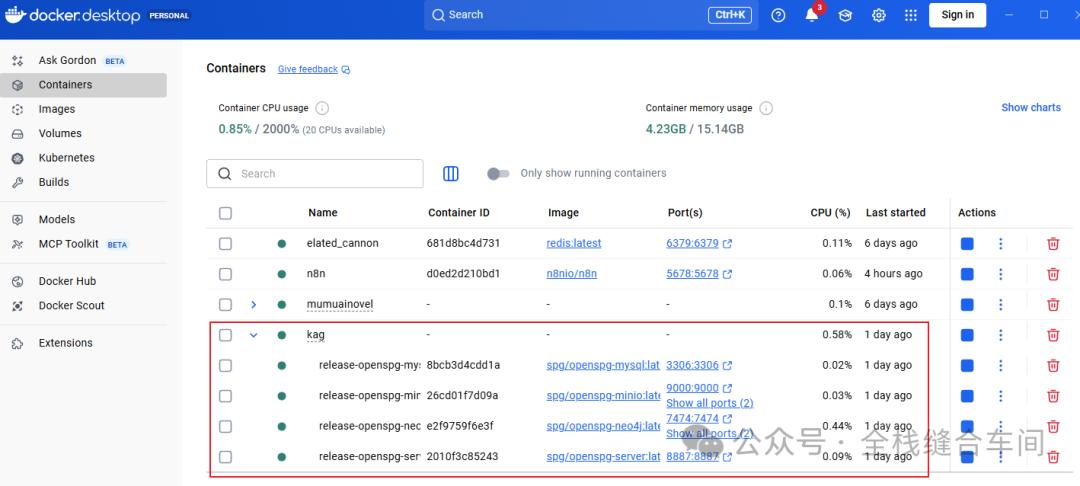Tick the select-all checkbox in header
Image resolution: width=1080 pixels, height=486 pixels.
(225, 213)
